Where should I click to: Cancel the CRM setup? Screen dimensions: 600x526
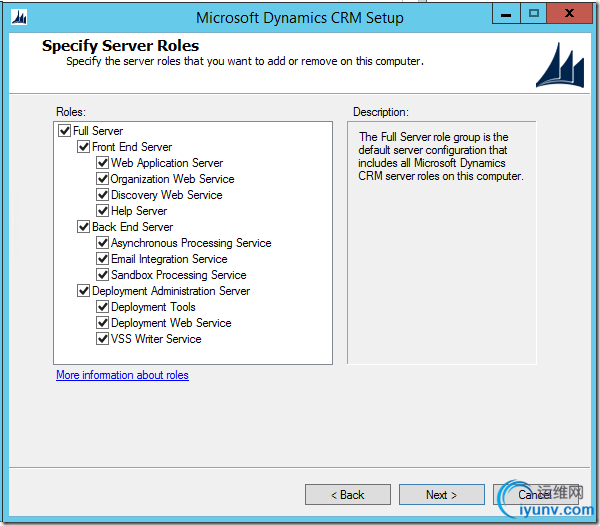(536, 495)
